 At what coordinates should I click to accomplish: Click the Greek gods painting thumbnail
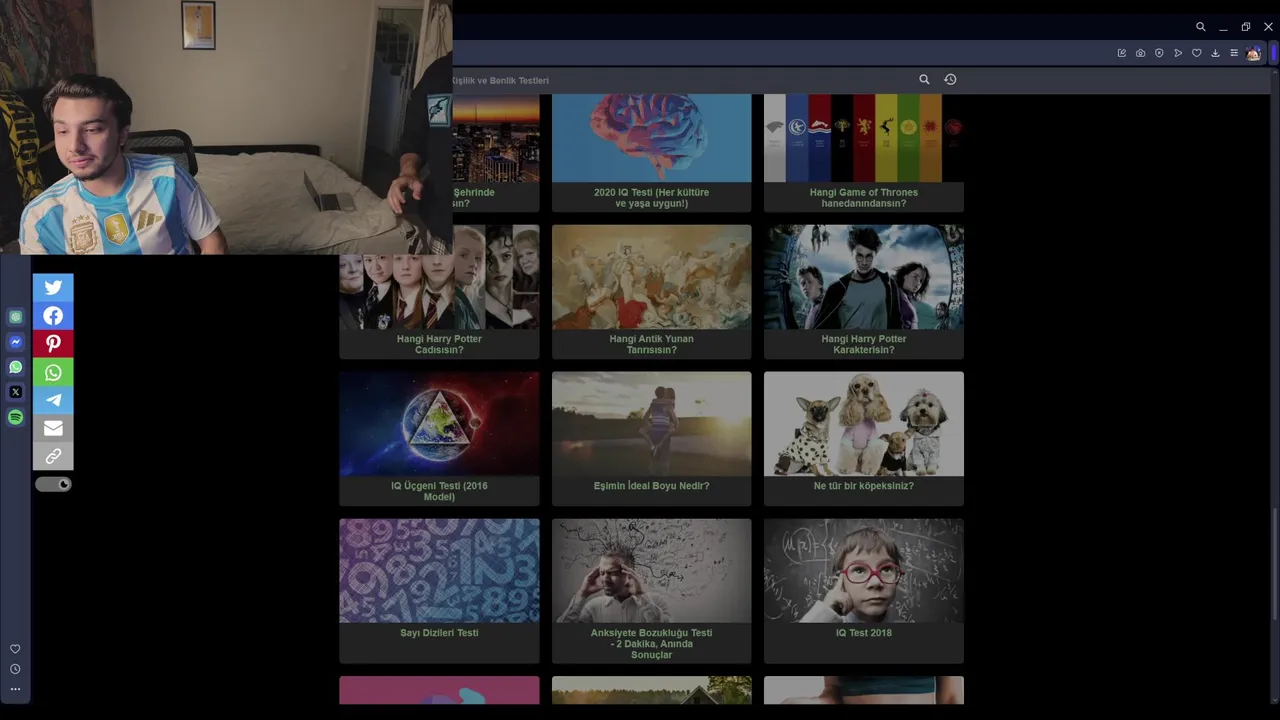tap(651, 277)
